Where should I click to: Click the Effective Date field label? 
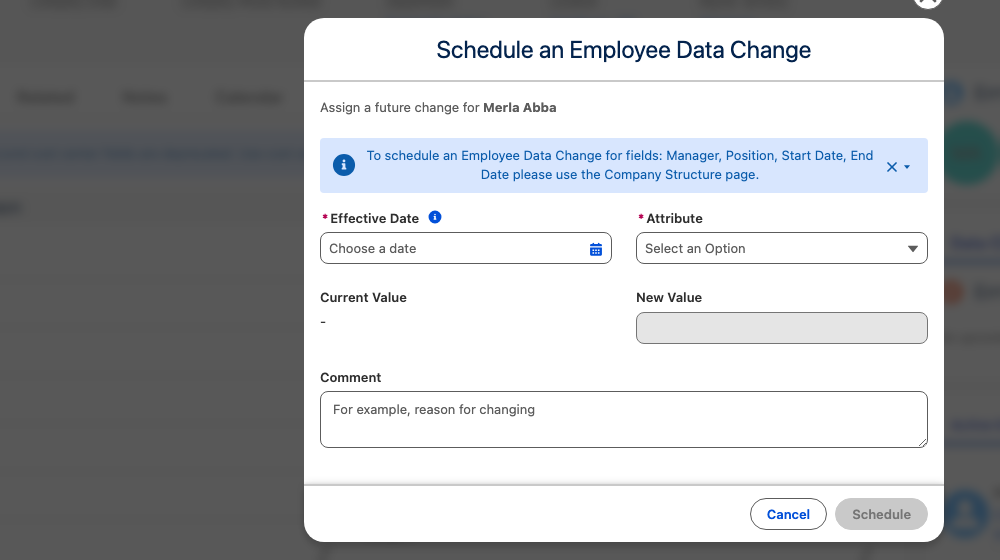tap(374, 218)
